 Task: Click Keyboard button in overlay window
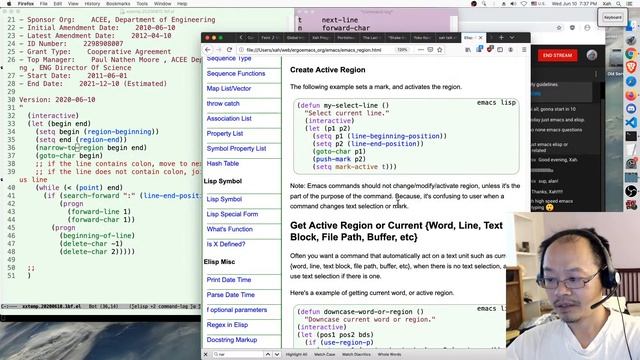(x=612, y=18)
